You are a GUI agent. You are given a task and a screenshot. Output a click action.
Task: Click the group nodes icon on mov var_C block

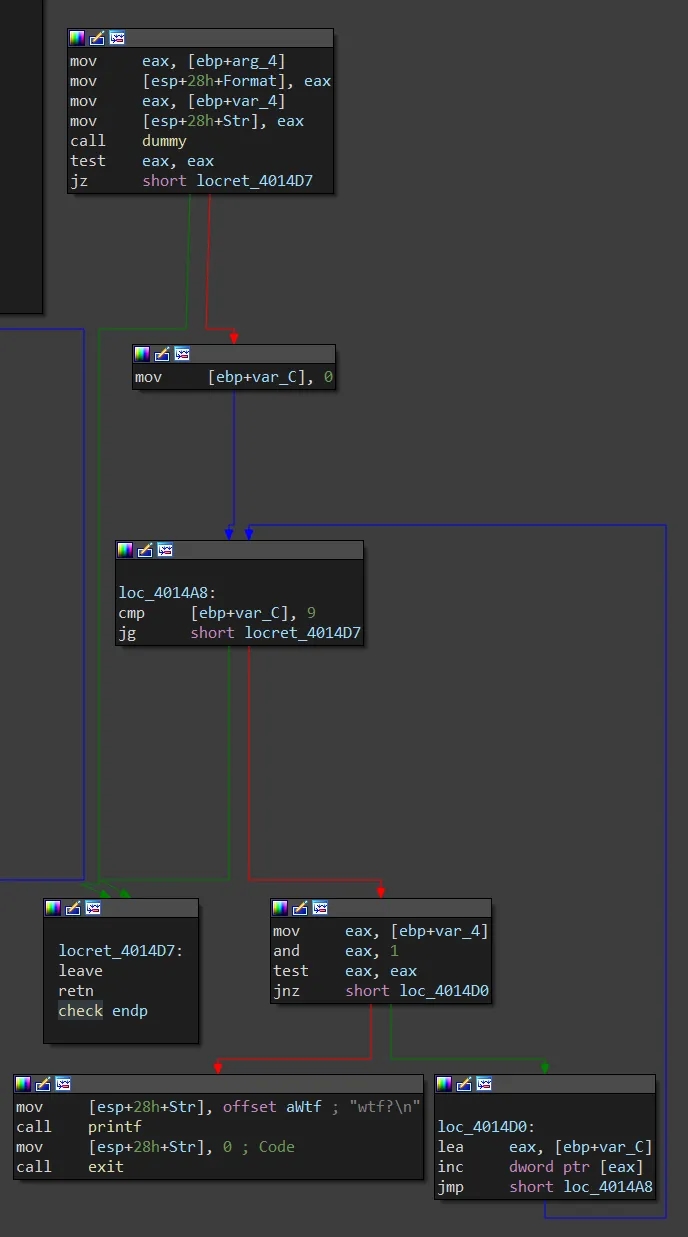point(182,354)
